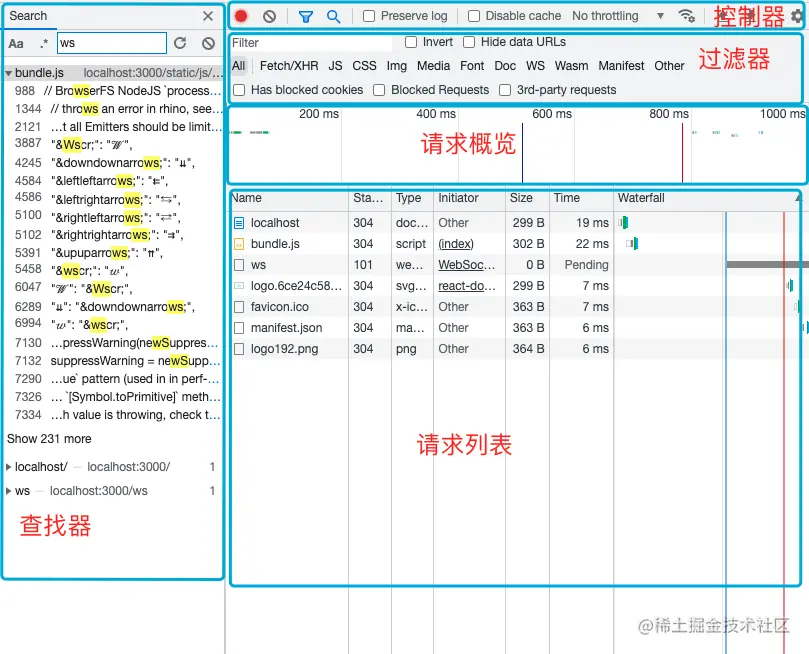Collapse bundle.js search results
Viewport: 809px width, 654px height.
pos(8,73)
